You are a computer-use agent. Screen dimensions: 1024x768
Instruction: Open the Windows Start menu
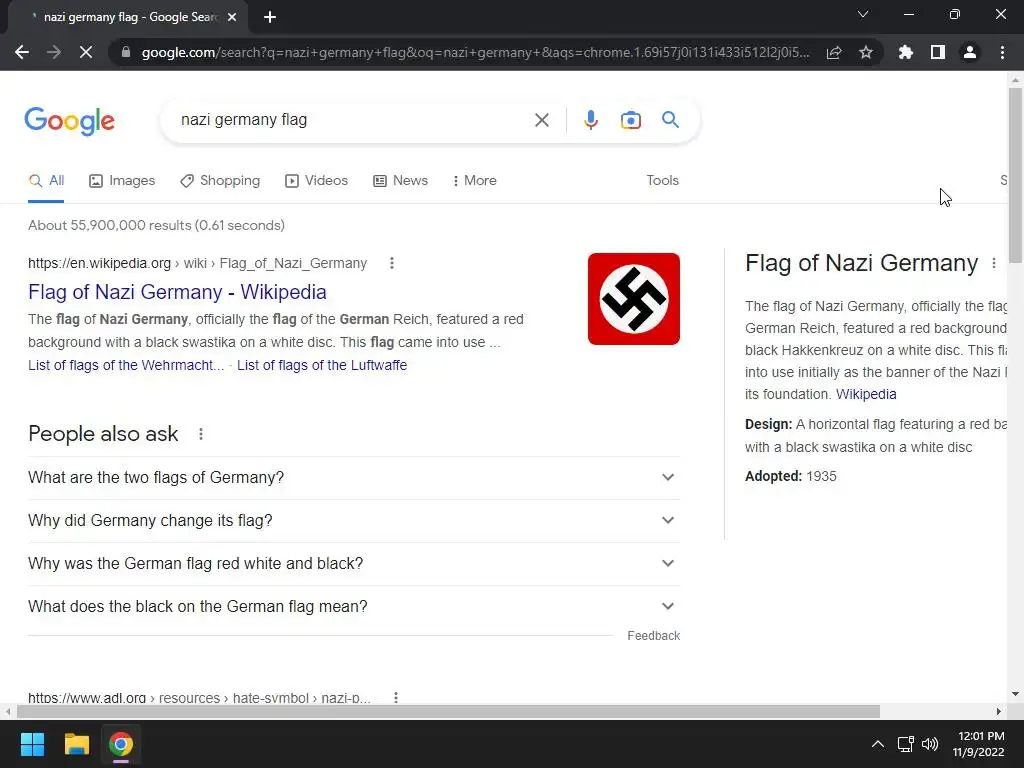32,744
